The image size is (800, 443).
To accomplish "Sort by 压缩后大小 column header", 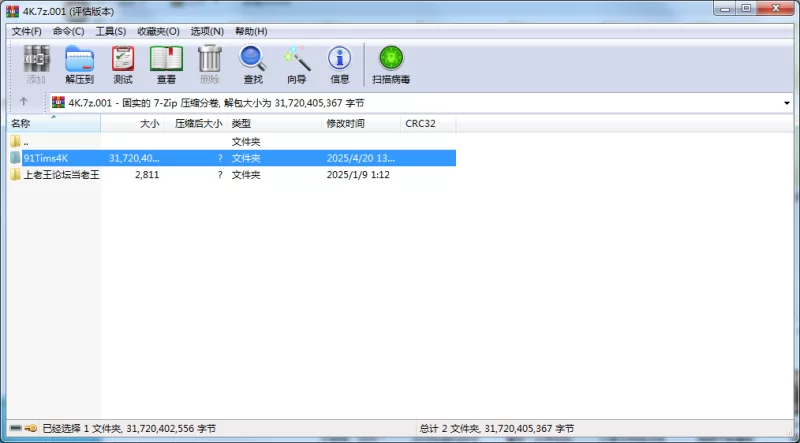I will point(195,124).
